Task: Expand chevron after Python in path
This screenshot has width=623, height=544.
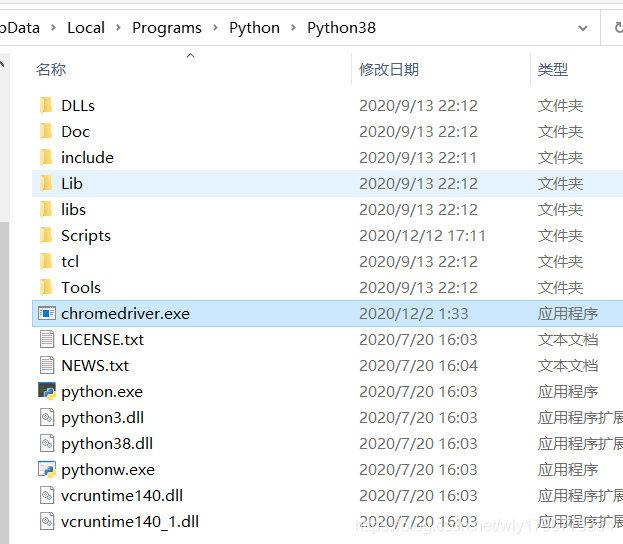Action: 294,28
